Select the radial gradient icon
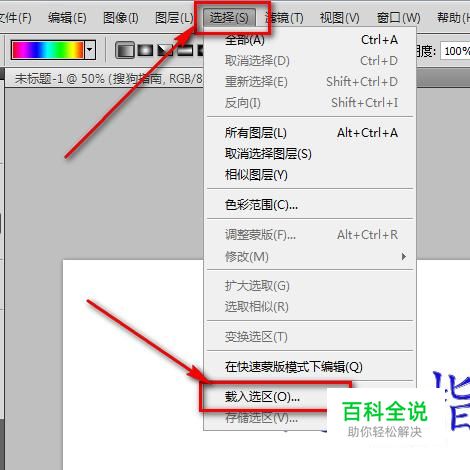 pyautogui.click(x=146, y=50)
